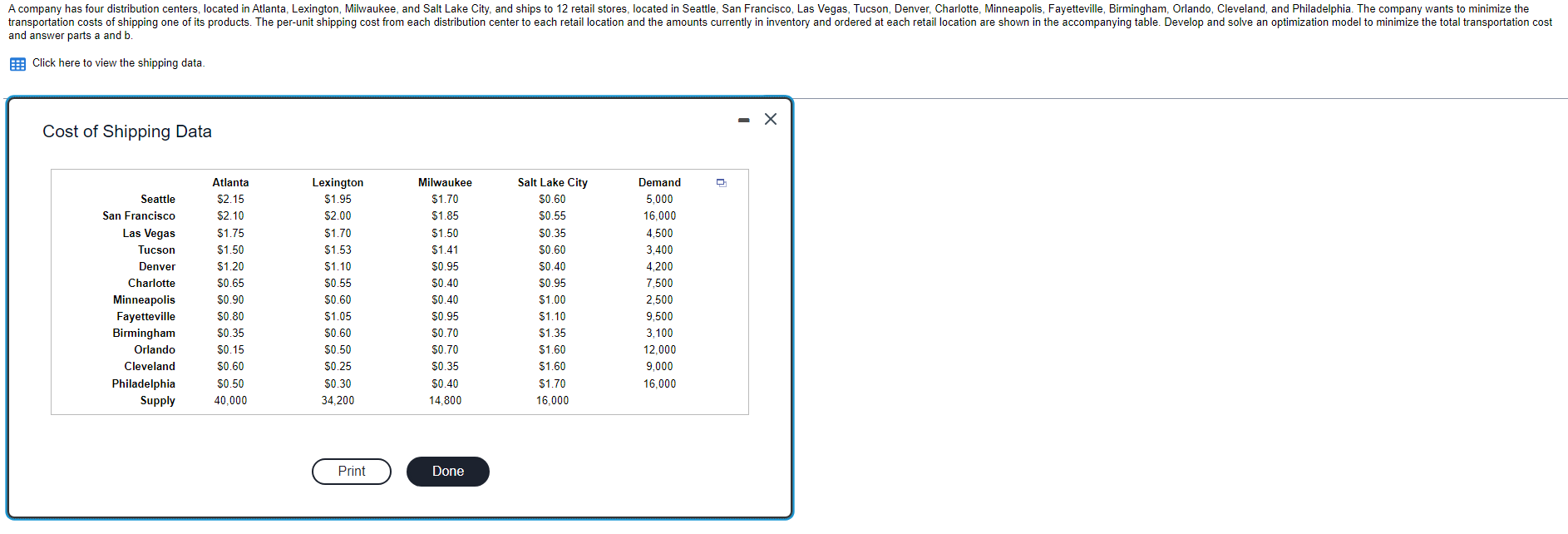Click Tucson Lexington cost $1.53
This screenshot has height=534, width=1568.
point(338,250)
